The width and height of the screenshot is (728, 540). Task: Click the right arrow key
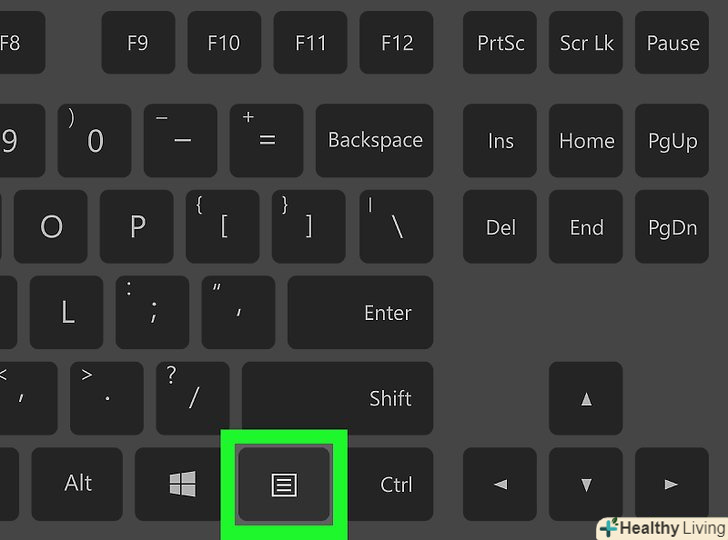tap(671, 484)
